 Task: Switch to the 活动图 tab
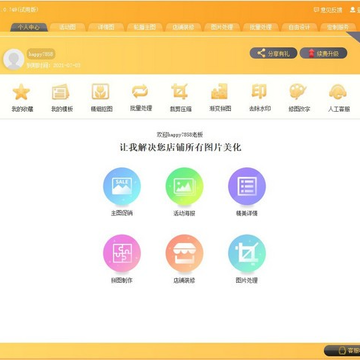pyautogui.click(x=68, y=27)
